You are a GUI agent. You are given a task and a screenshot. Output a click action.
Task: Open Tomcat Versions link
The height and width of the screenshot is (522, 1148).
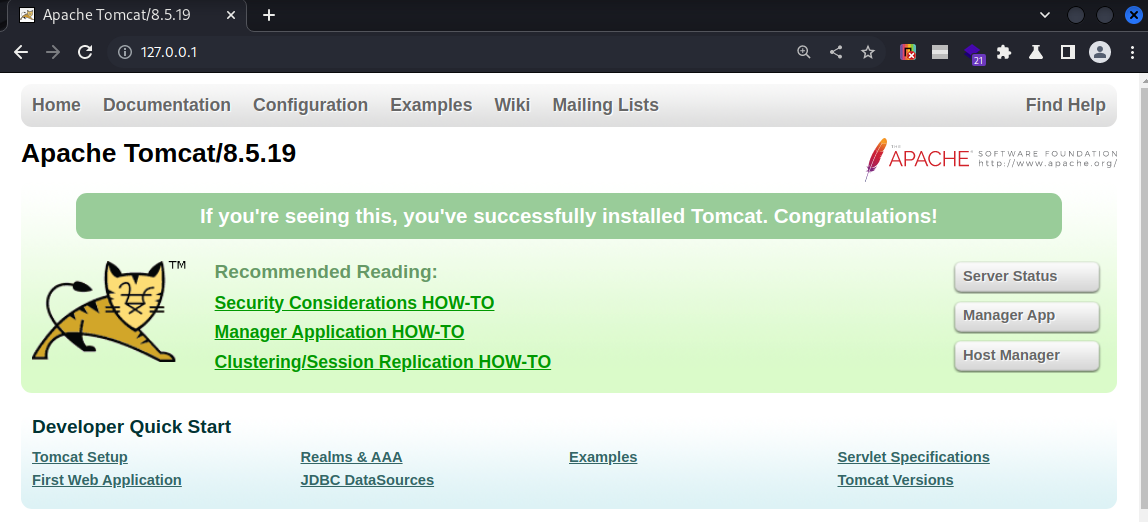[x=895, y=480]
